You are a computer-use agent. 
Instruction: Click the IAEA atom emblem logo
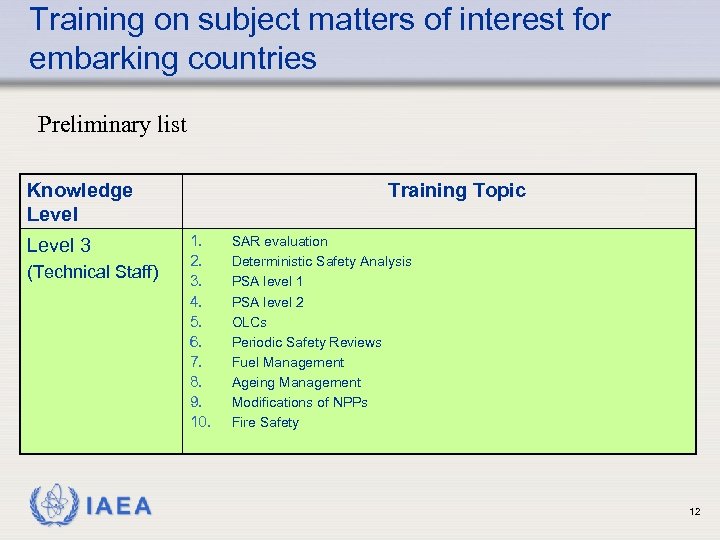coord(53,505)
